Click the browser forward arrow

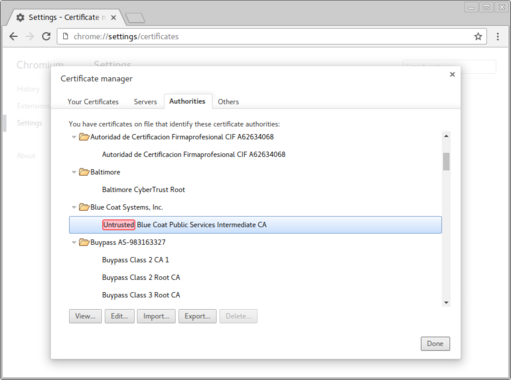click(x=30, y=36)
